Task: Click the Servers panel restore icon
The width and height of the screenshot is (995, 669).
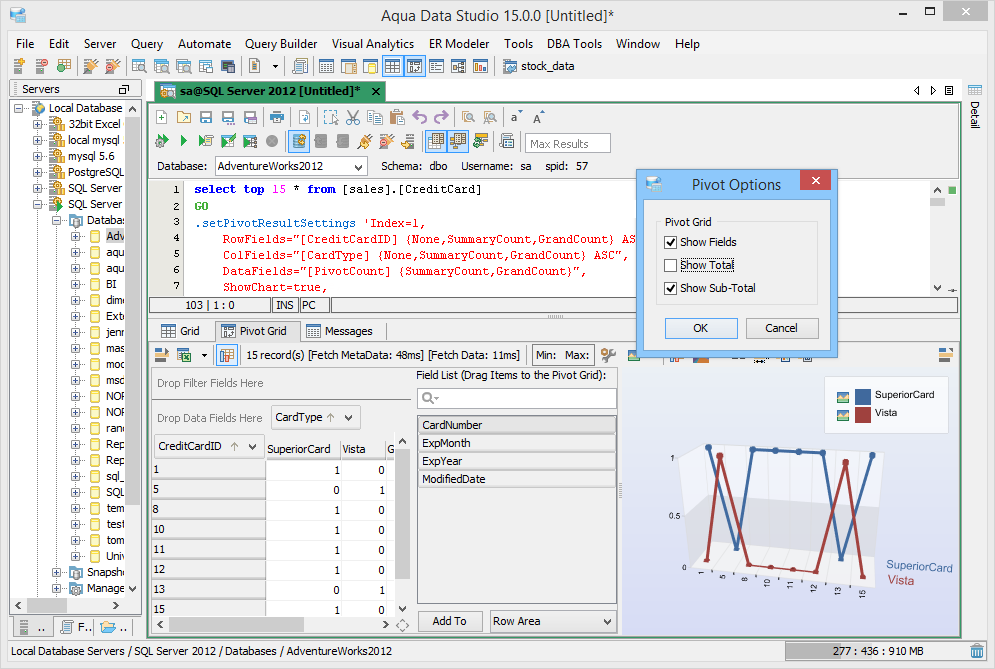Action: 124,89
